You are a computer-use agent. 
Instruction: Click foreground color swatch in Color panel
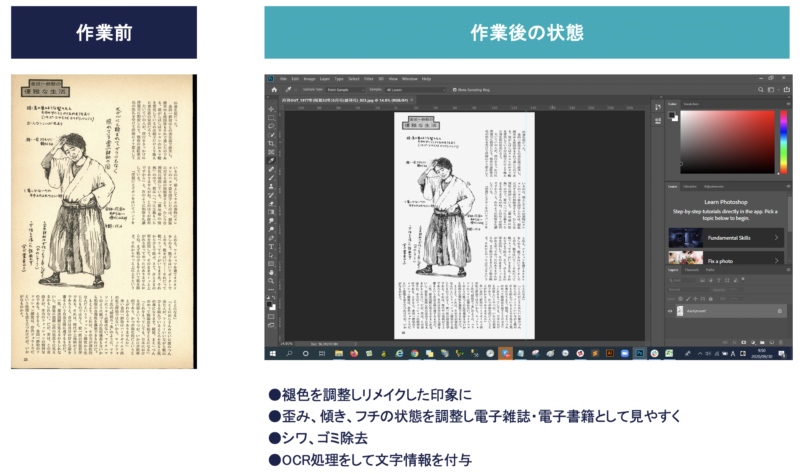point(672,115)
